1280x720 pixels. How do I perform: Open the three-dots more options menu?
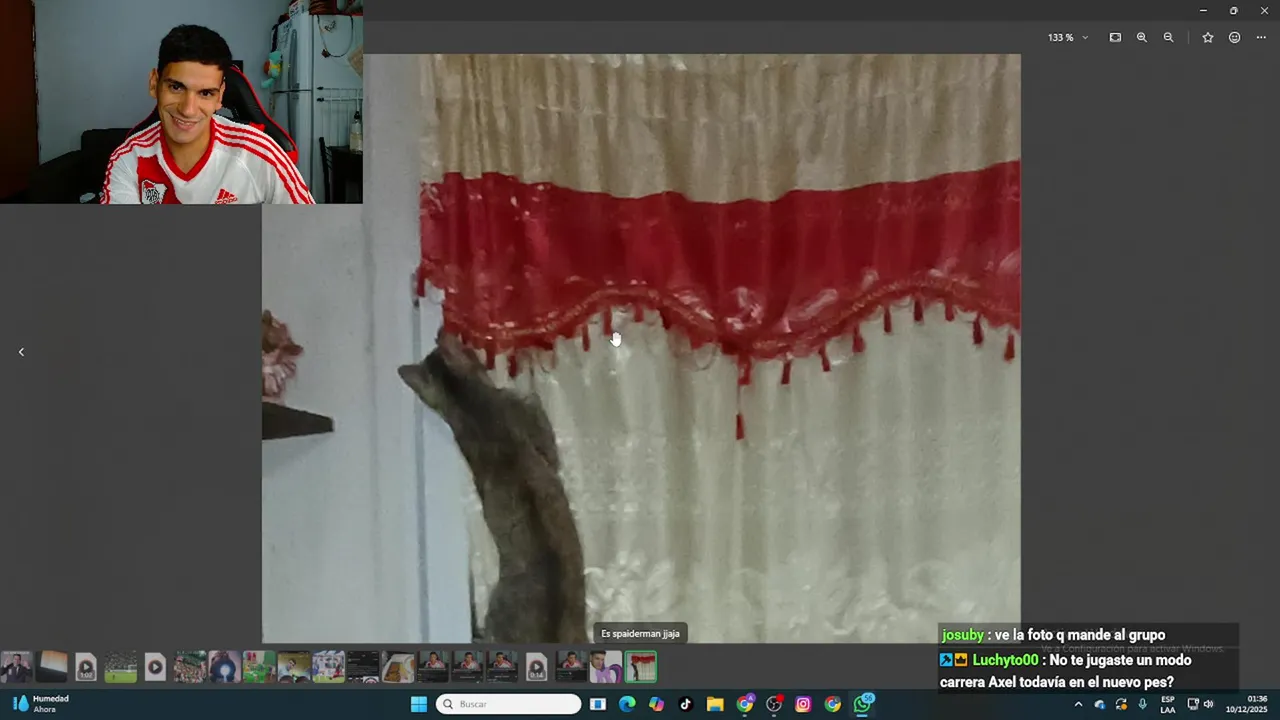[1261, 37]
